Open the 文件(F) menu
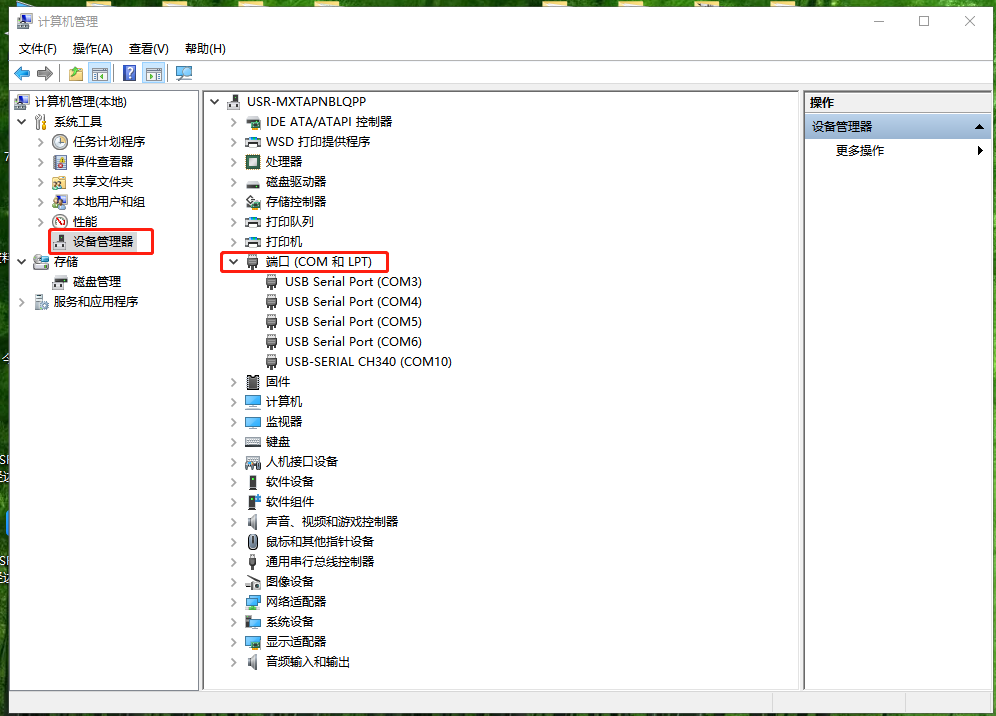The image size is (996, 716). [x=37, y=49]
